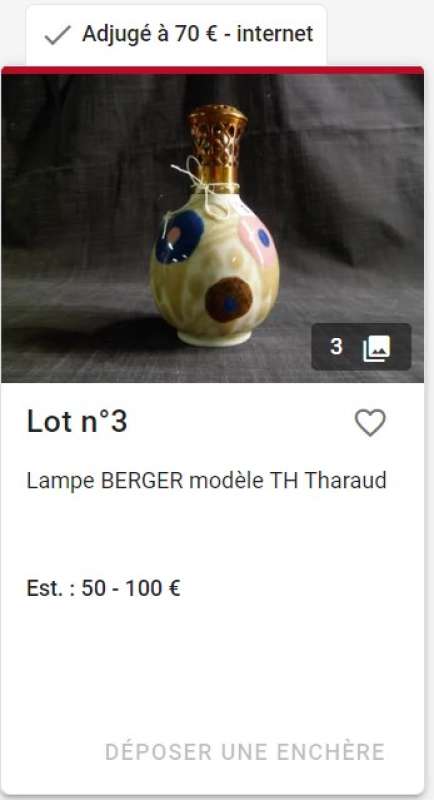
Task: Click the white base of the lamp
Action: point(214,337)
